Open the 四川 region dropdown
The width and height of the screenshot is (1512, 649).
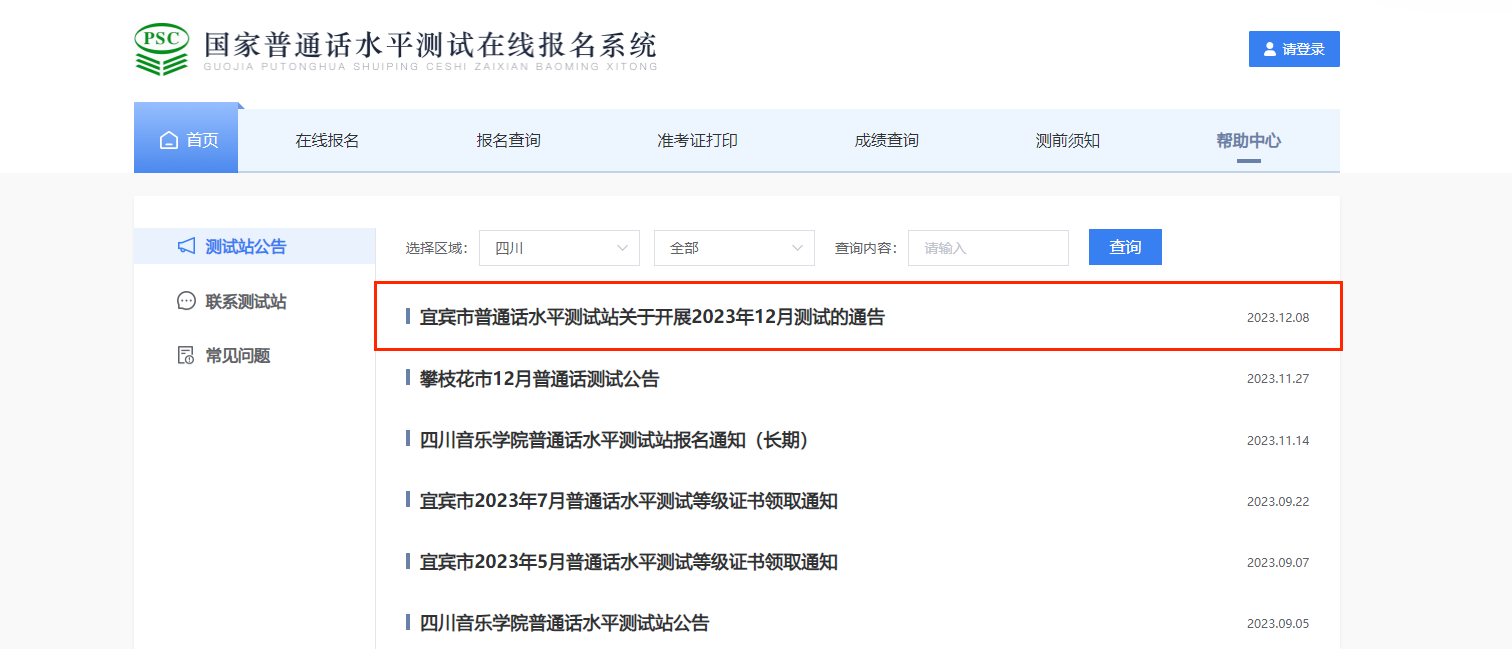559,248
